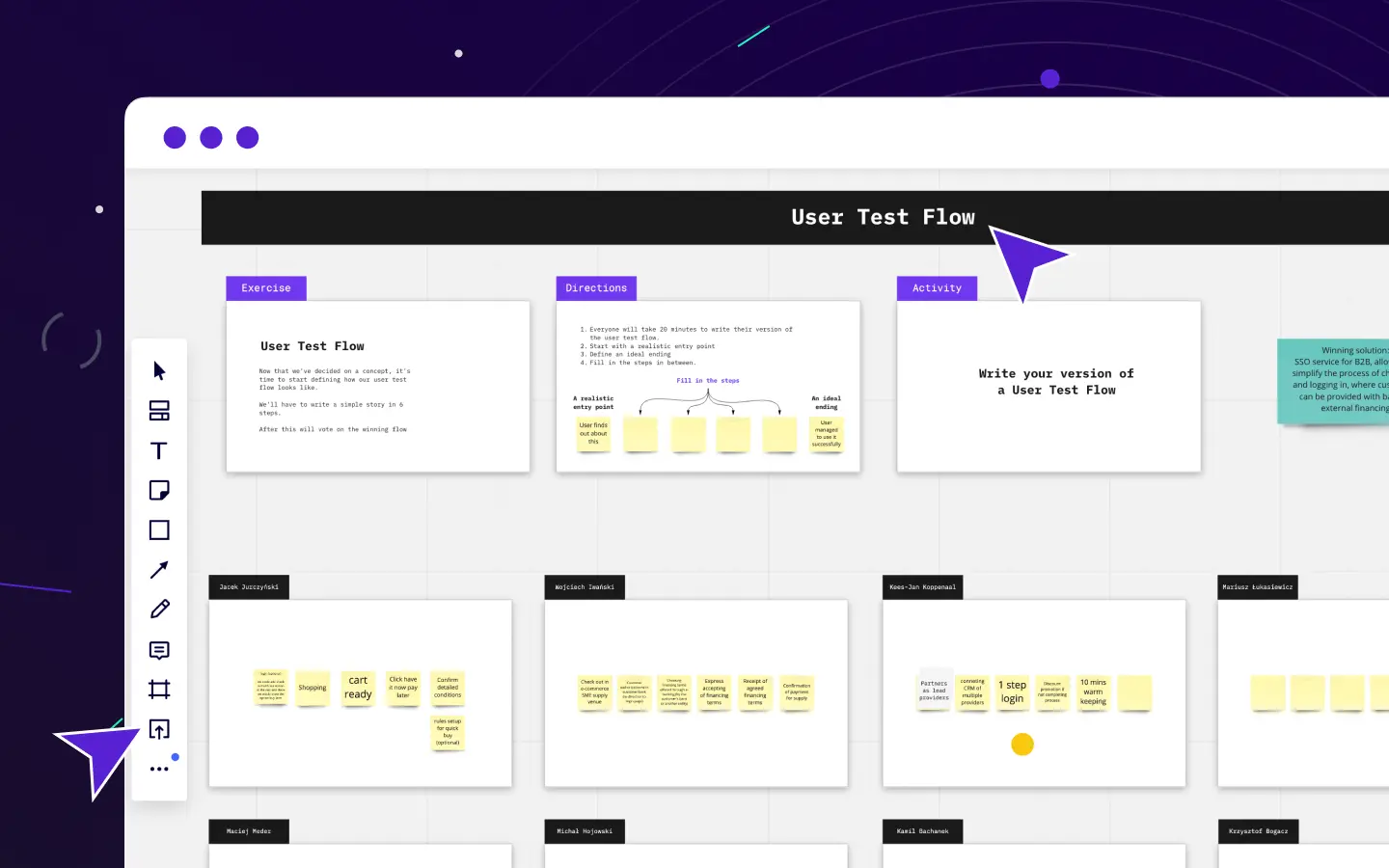Activate the Pen drawing tool
The width and height of the screenshot is (1389, 868).
(x=159, y=610)
